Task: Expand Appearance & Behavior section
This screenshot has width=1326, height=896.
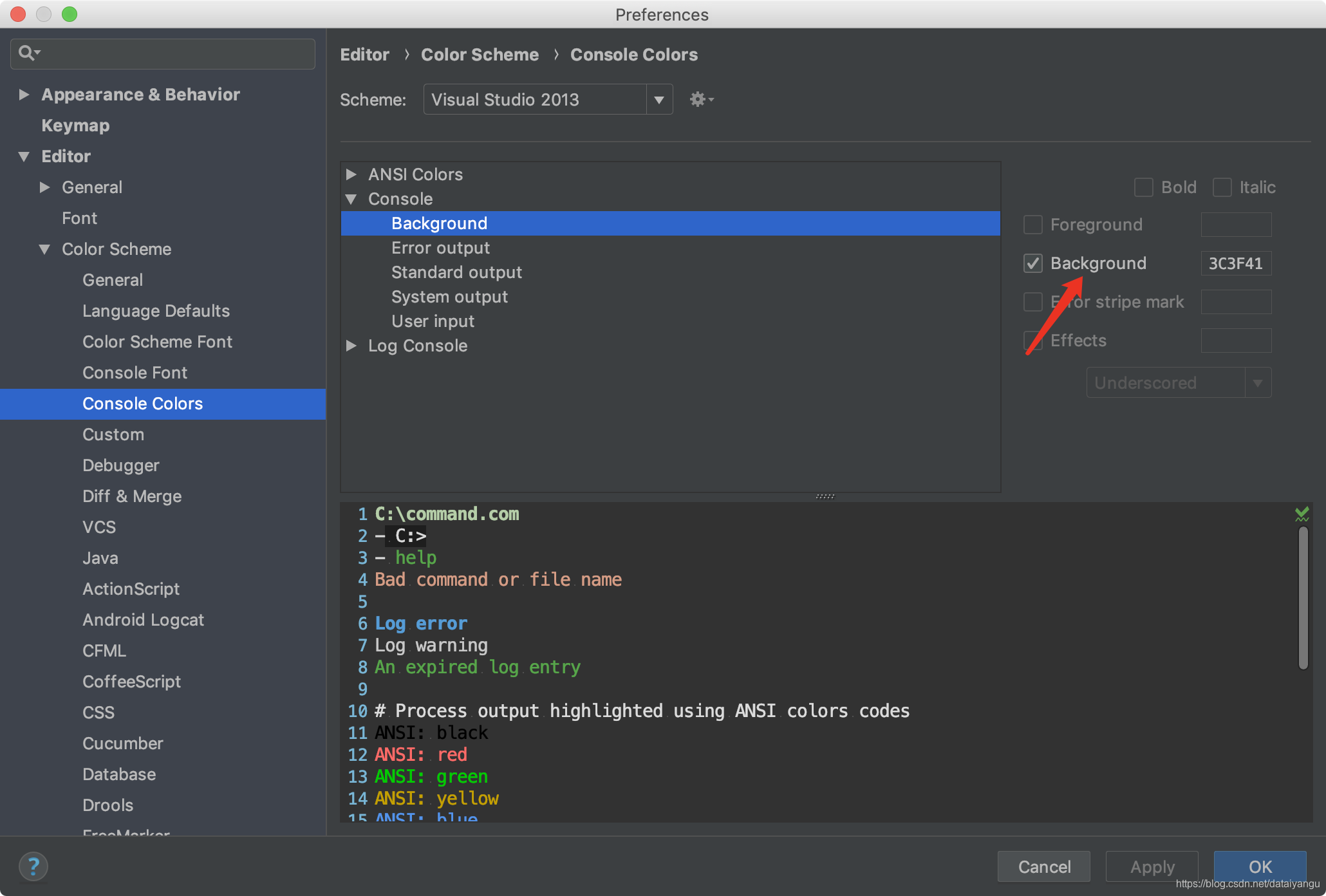Action: tap(24, 95)
